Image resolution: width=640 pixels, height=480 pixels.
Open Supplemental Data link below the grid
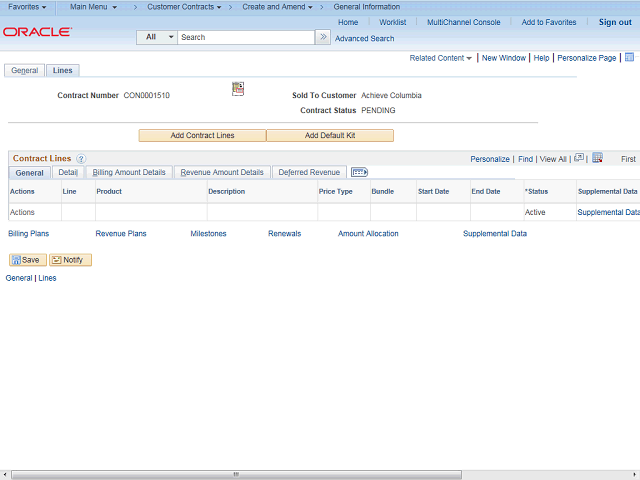(495, 233)
